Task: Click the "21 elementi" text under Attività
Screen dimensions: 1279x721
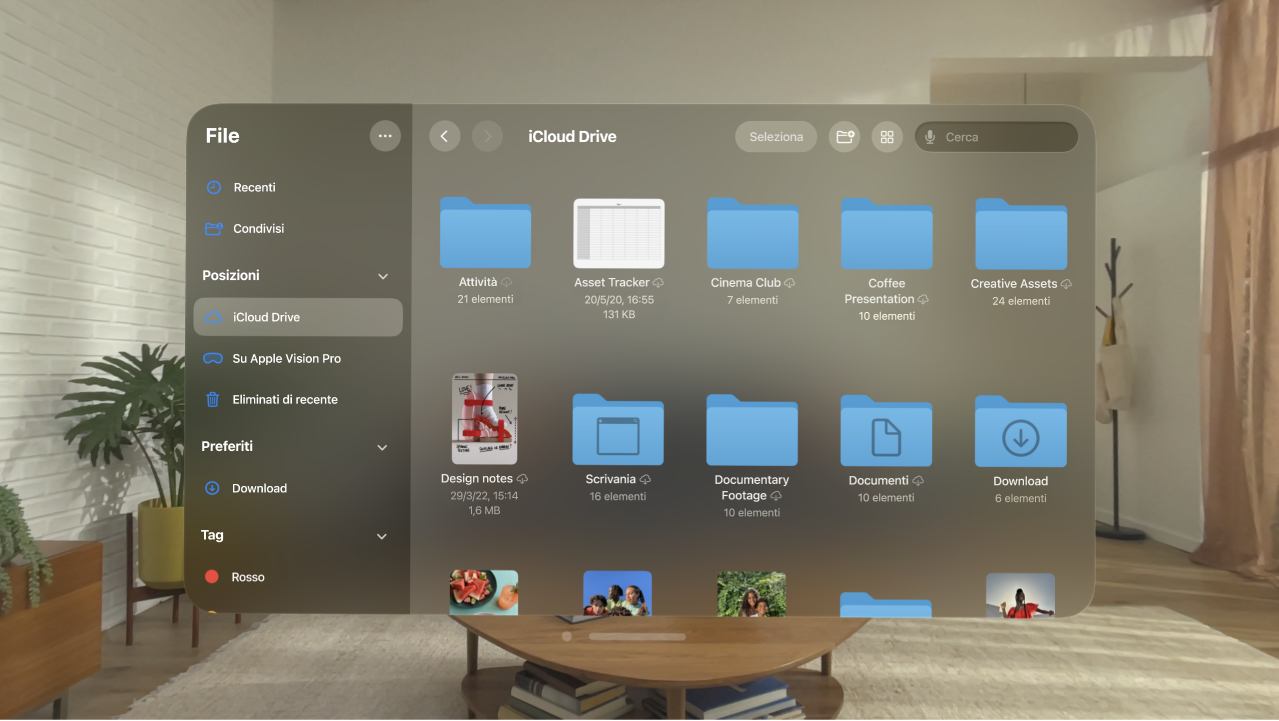Action: [485, 299]
